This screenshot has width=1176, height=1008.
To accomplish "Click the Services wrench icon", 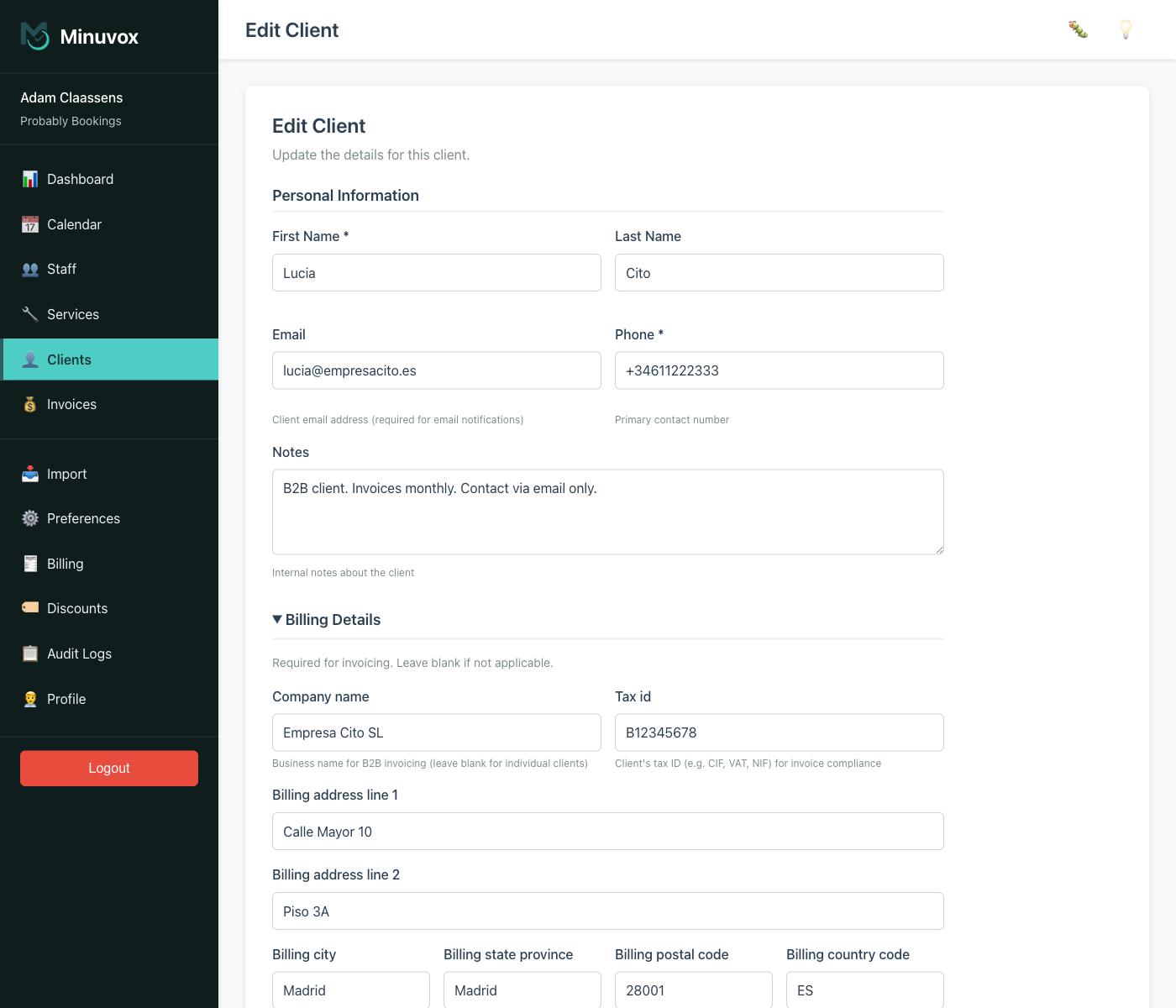I will [30, 313].
